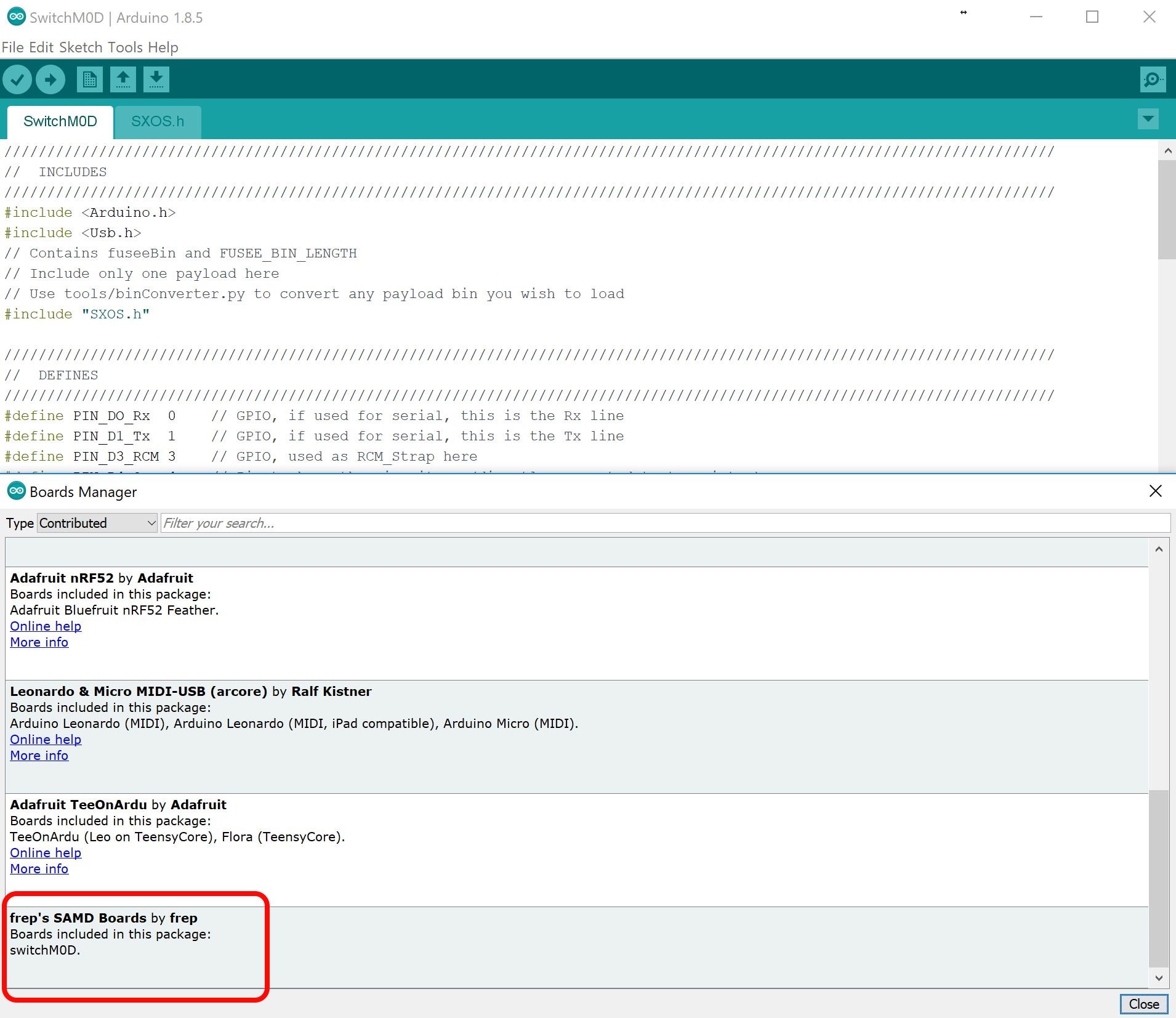Open Online help for Leonardo & Micro MIDI-USB

coord(46,739)
